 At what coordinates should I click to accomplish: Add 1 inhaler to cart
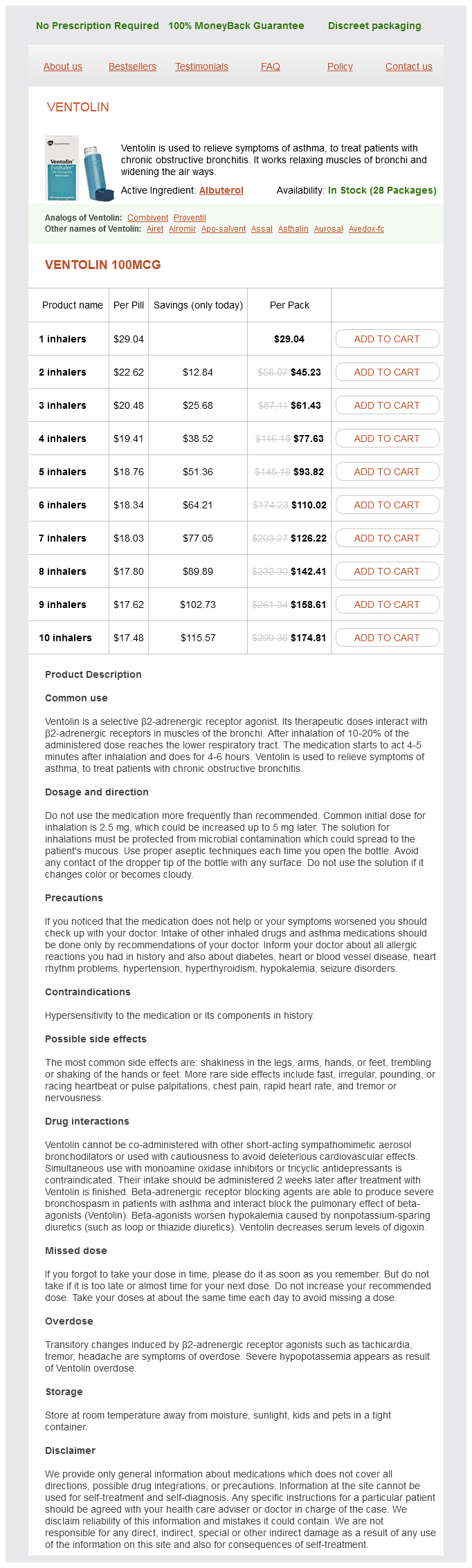click(x=387, y=339)
